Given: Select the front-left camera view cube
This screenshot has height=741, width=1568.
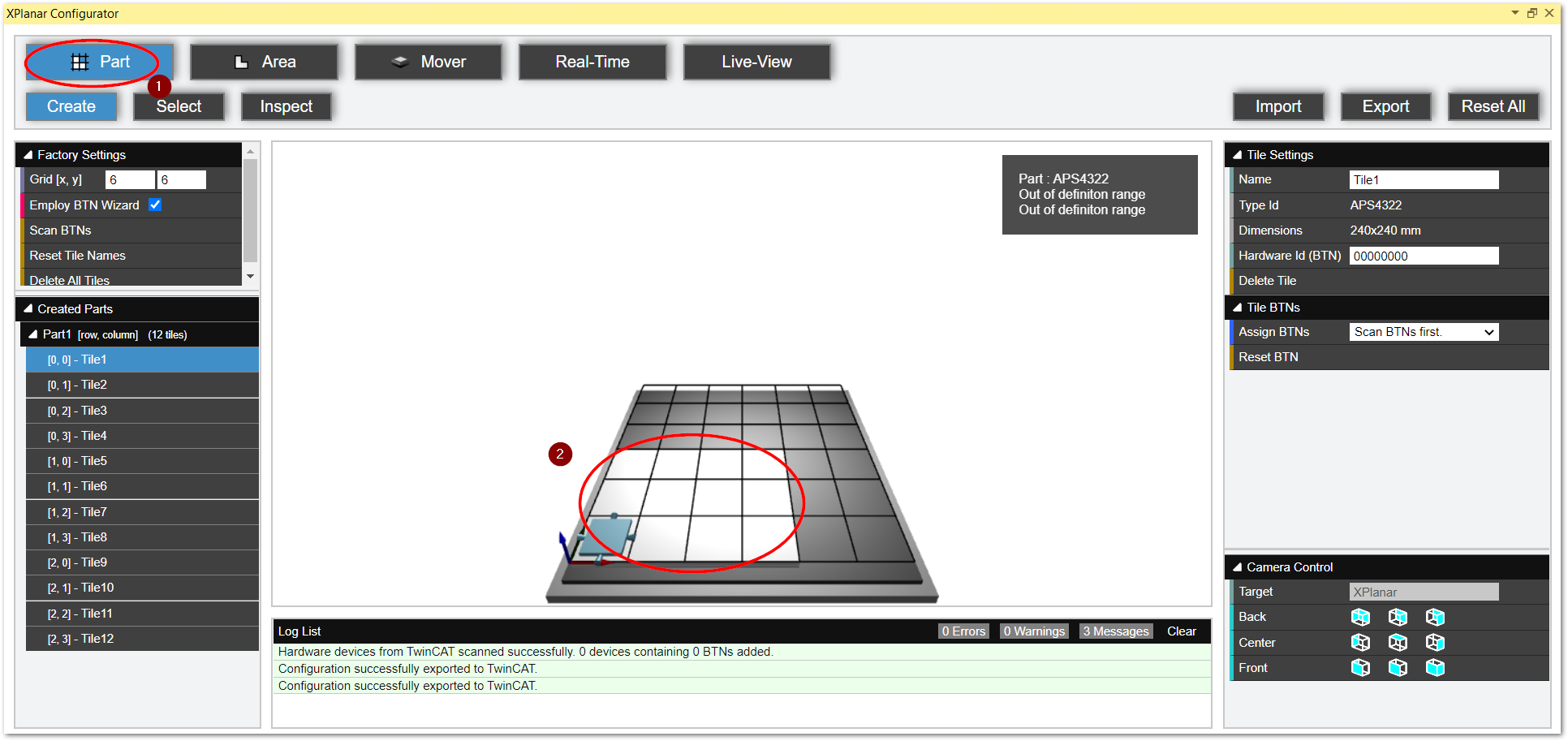Looking at the screenshot, I should pyautogui.click(x=1360, y=667).
